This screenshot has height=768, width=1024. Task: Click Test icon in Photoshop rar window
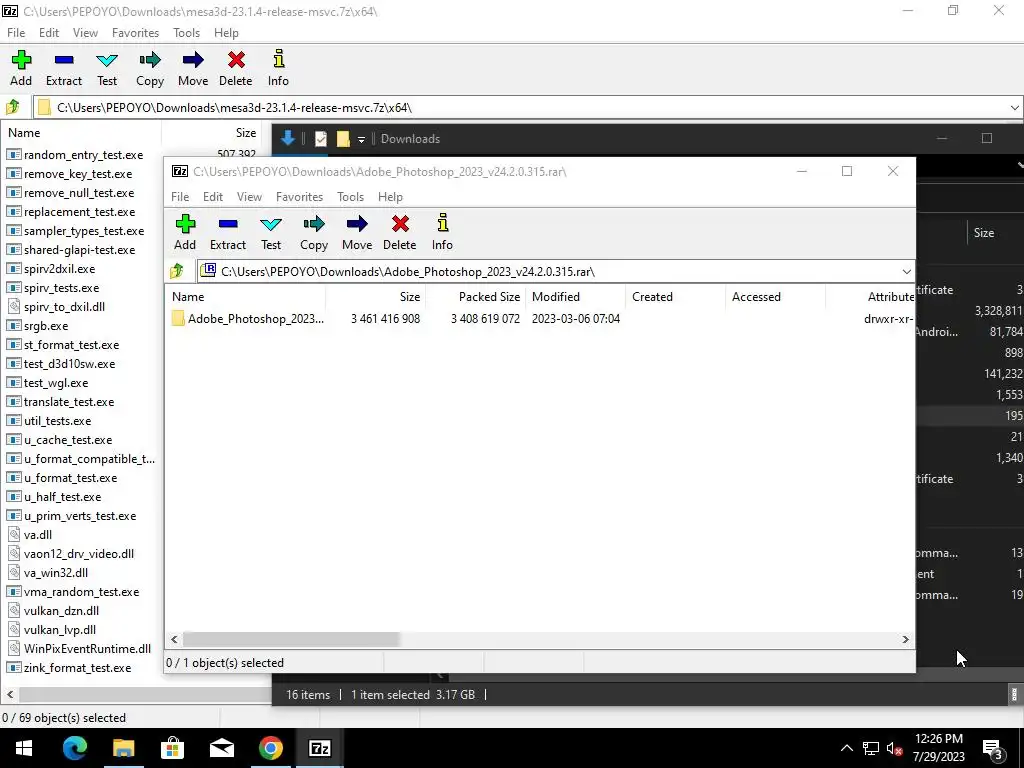pos(271,224)
